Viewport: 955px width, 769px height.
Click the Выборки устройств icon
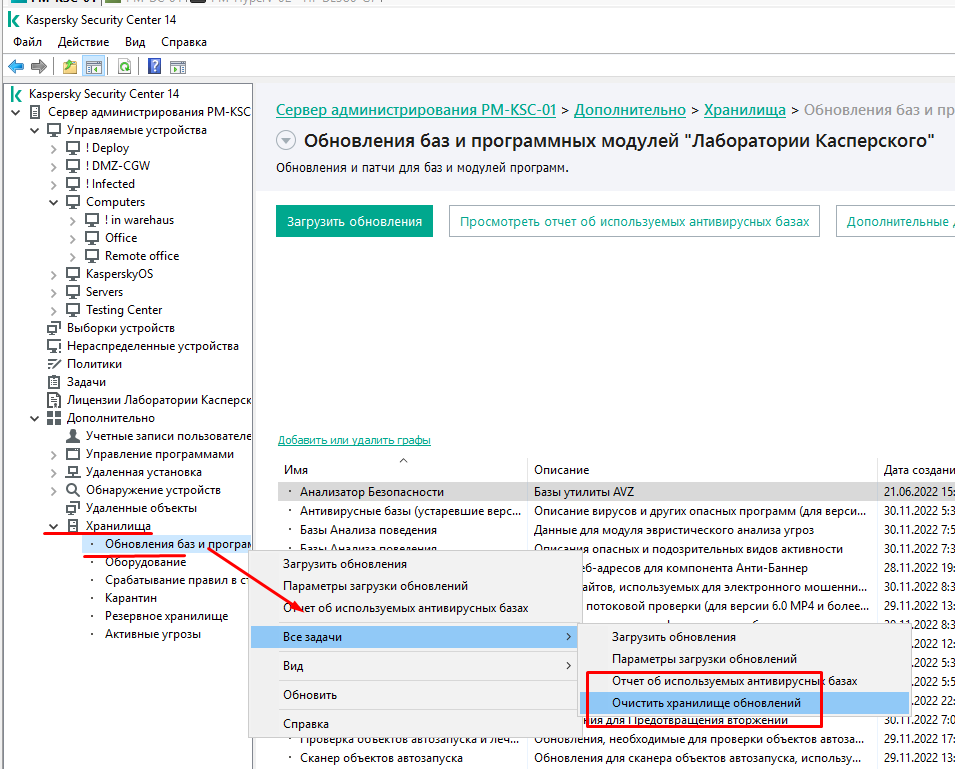tap(54, 328)
